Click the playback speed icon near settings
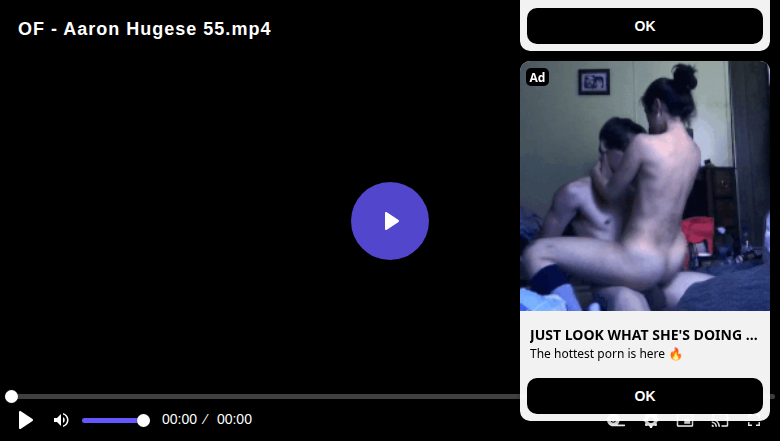Viewport: 780px width, 441px height. [616, 424]
